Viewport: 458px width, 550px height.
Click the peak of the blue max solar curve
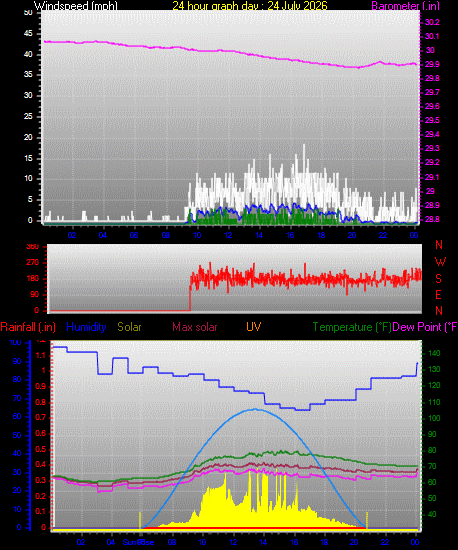click(x=255, y=409)
